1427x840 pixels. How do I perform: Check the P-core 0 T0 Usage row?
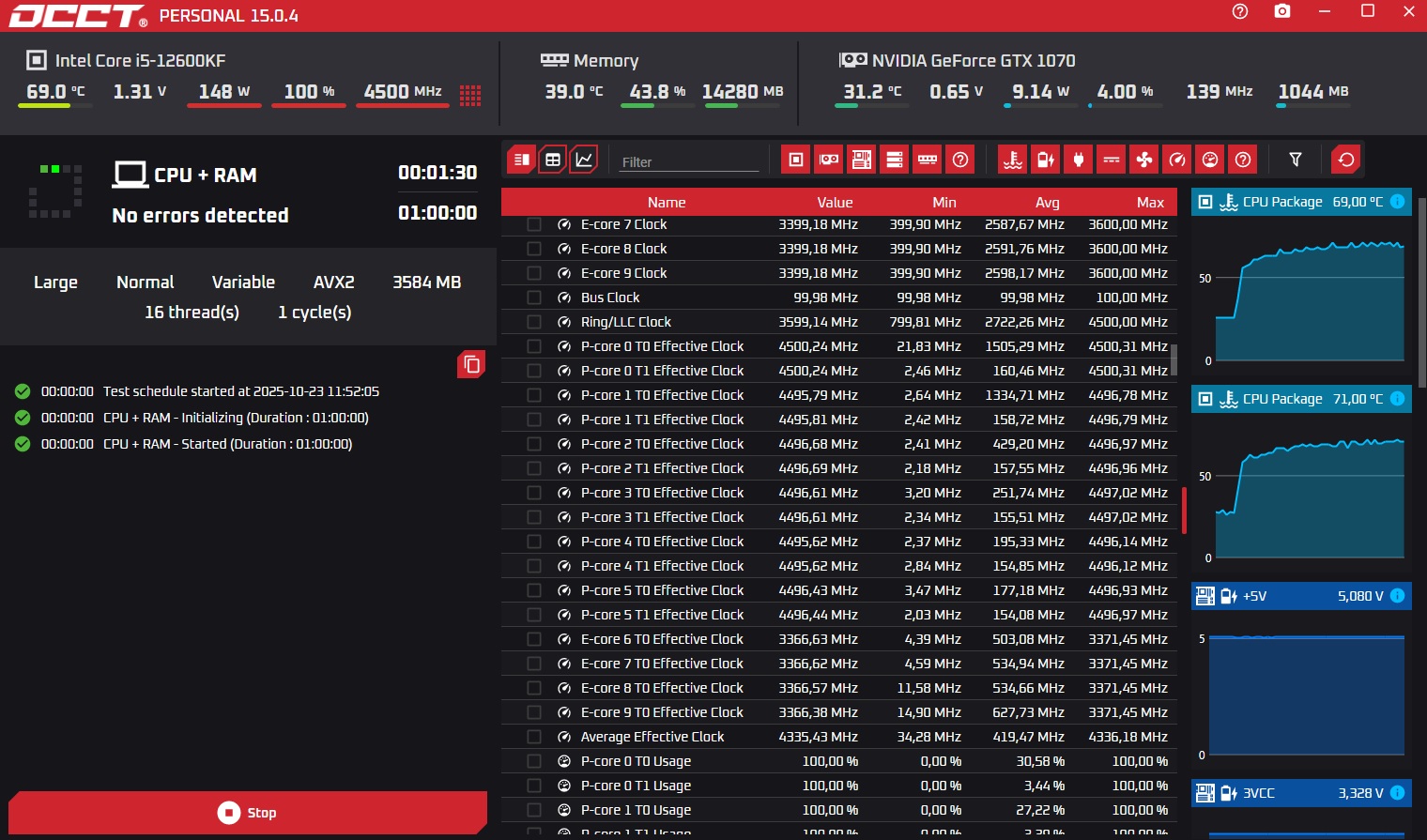tap(534, 761)
